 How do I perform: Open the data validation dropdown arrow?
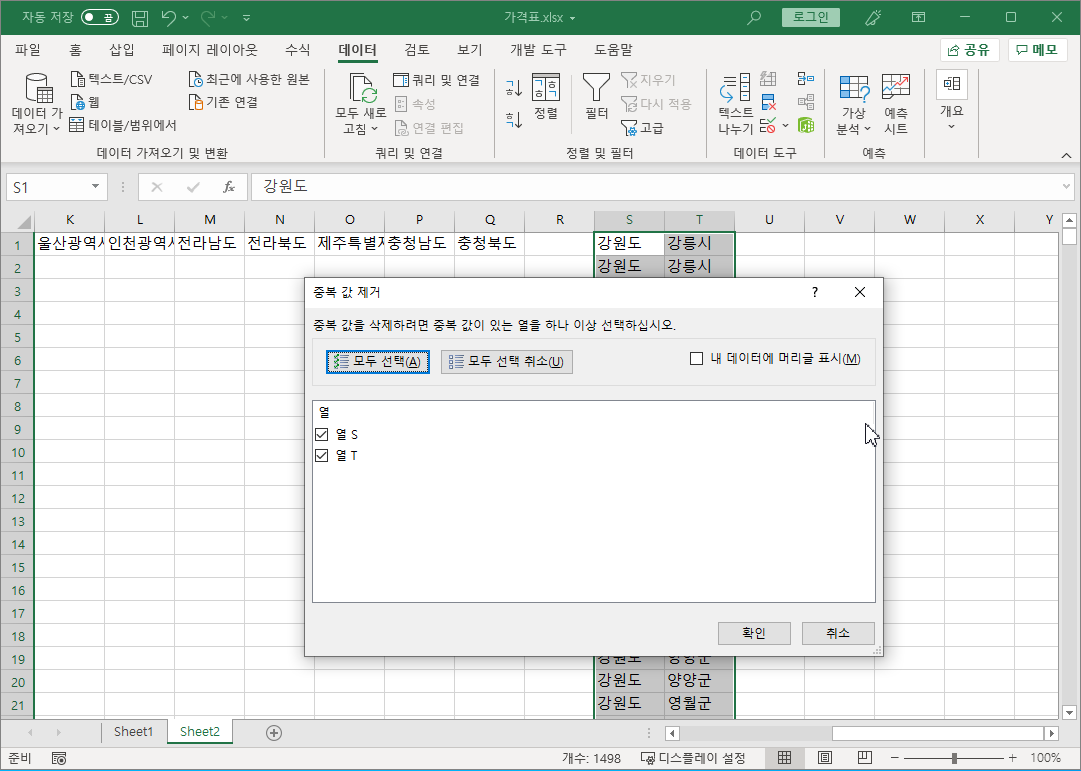pos(785,126)
